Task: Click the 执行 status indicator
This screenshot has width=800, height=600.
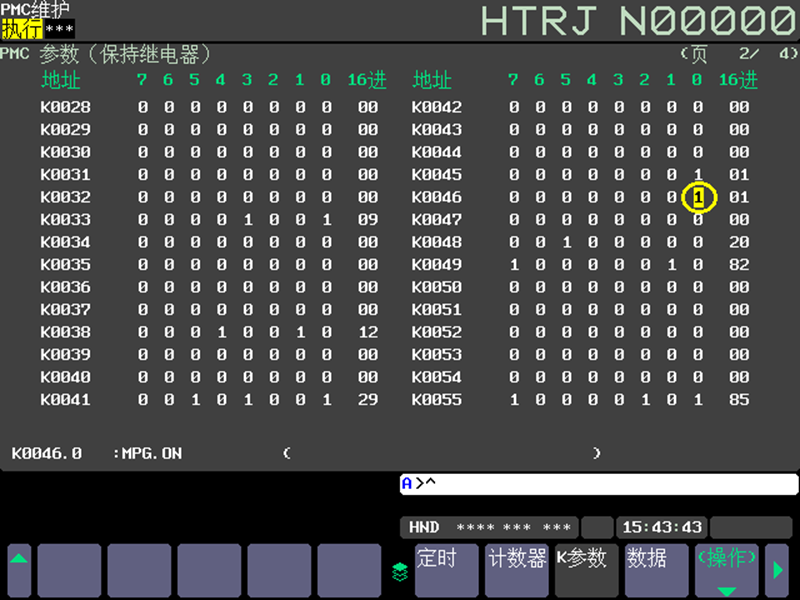Action: (x=21, y=29)
